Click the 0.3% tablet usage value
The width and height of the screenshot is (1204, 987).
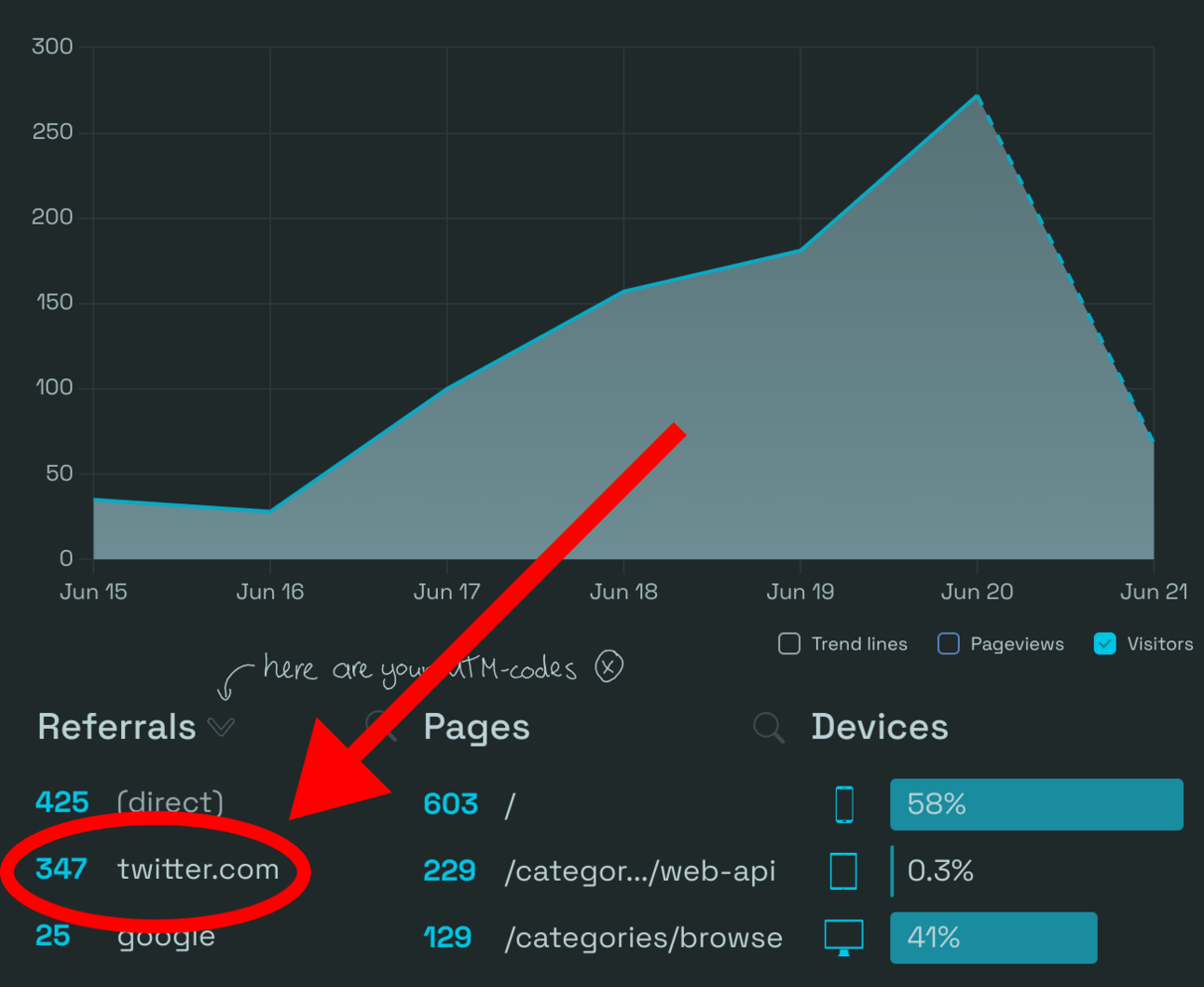coord(940,870)
